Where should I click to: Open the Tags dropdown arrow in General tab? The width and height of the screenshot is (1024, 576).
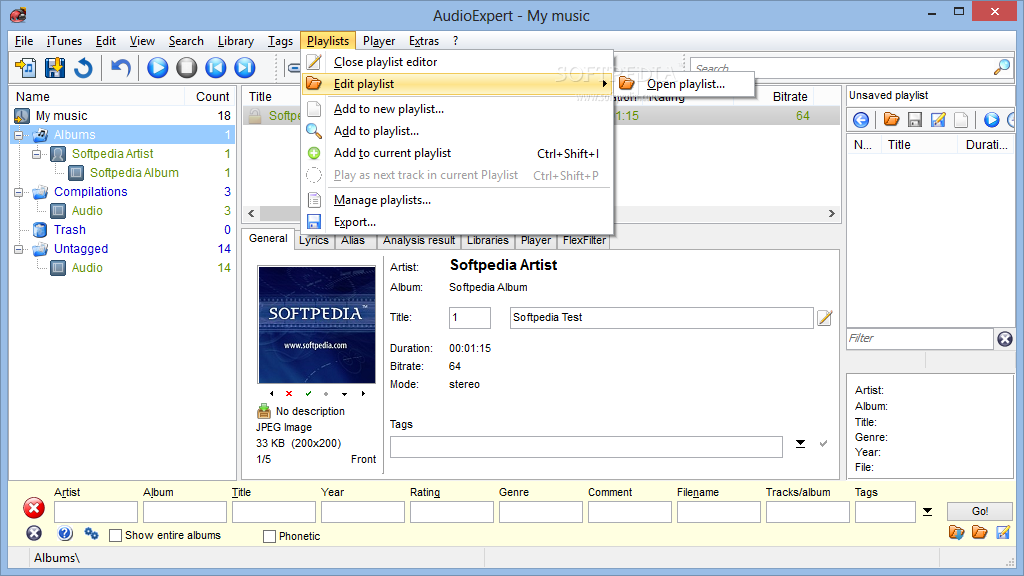pyautogui.click(x=800, y=444)
